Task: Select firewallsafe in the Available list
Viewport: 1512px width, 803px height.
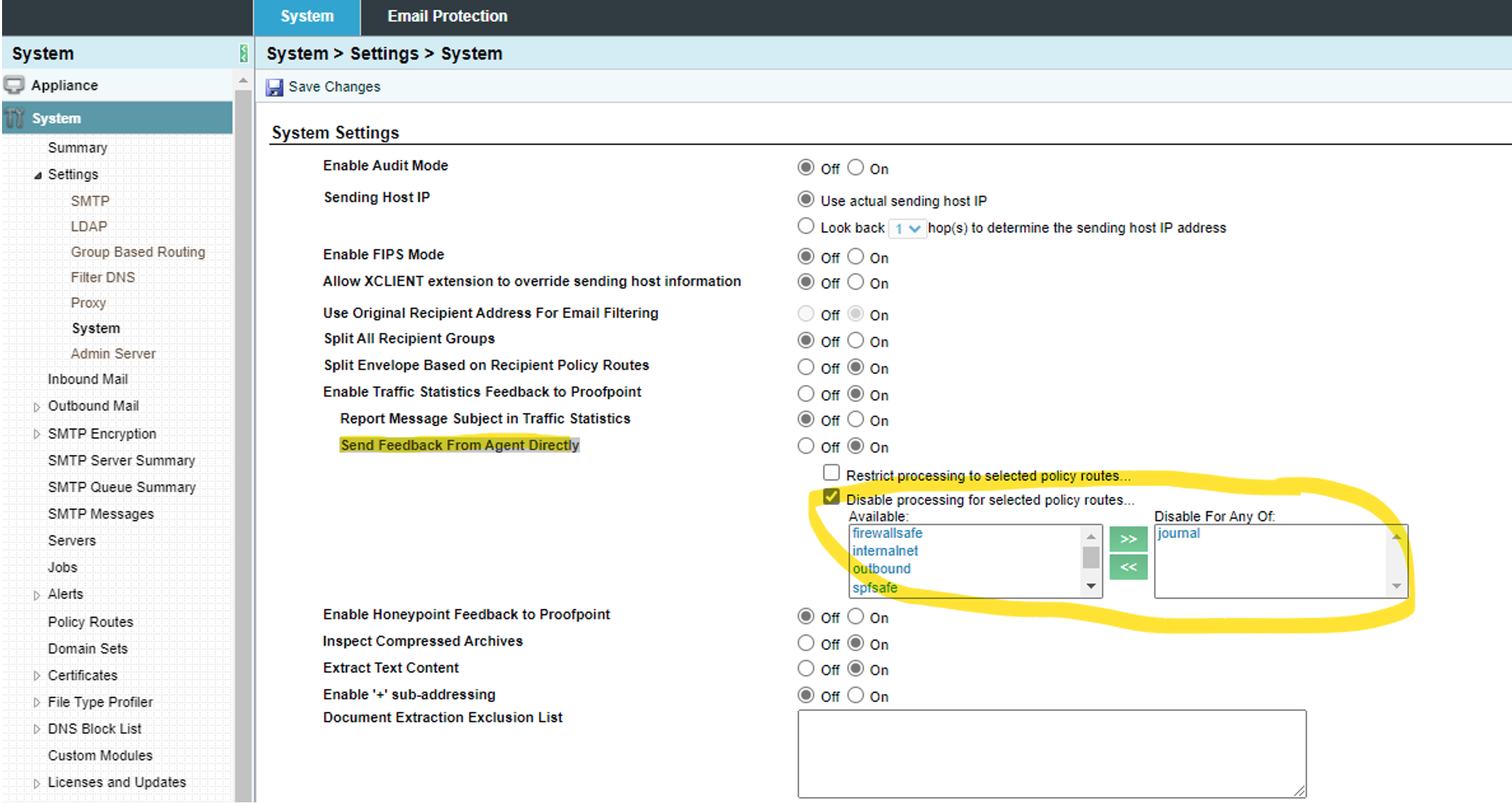Action: [887, 533]
